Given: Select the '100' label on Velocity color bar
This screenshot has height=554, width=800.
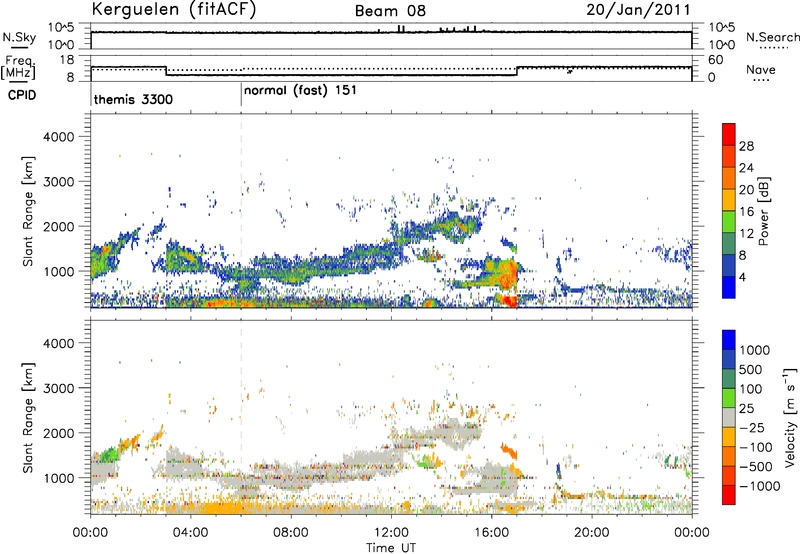Looking at the screenshot, I should [x=751, y=389].
